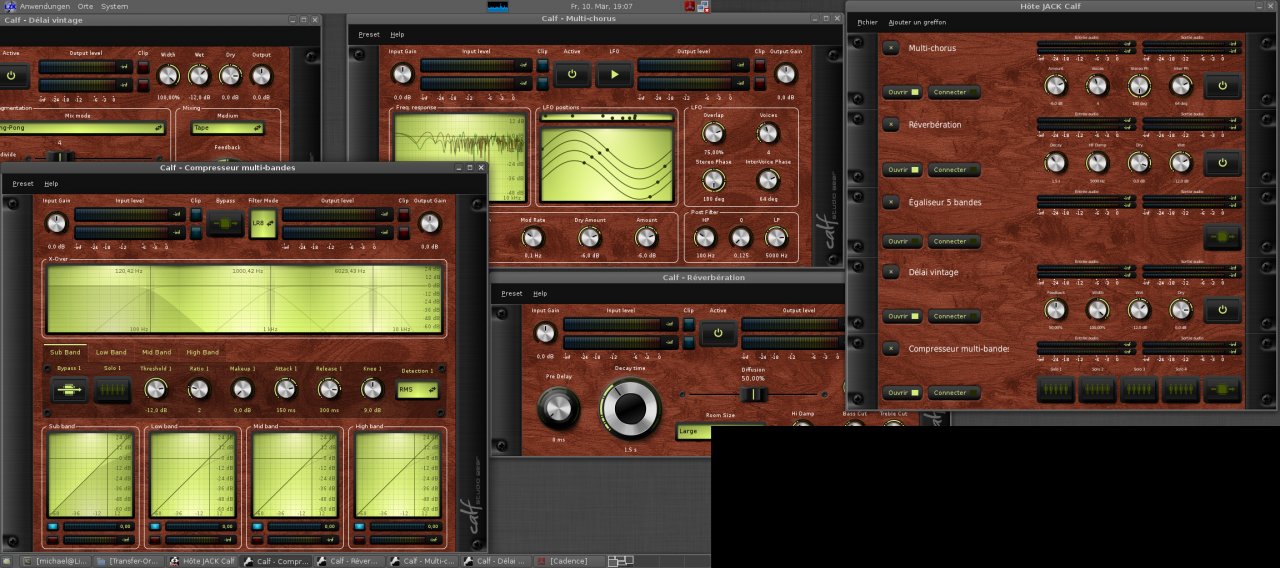Remove Compresseur multi-bandes plugin with x button

(x=892, y=349)
